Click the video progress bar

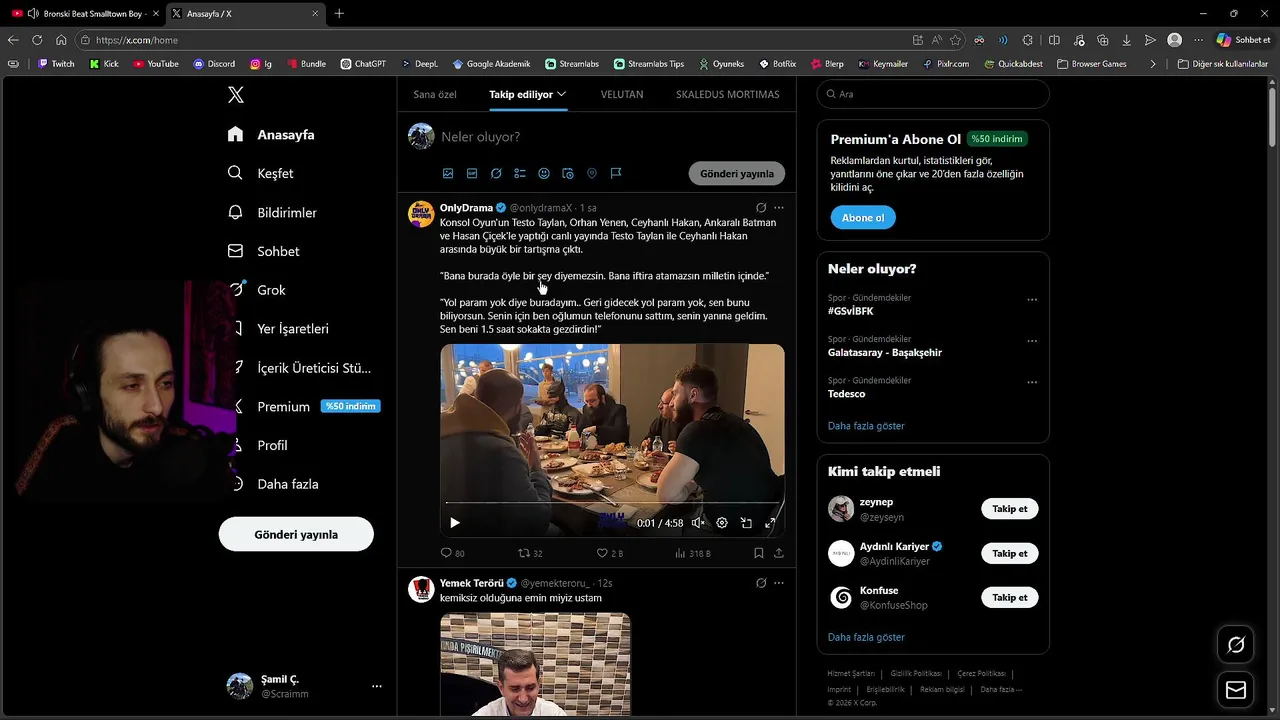(612, 503)
